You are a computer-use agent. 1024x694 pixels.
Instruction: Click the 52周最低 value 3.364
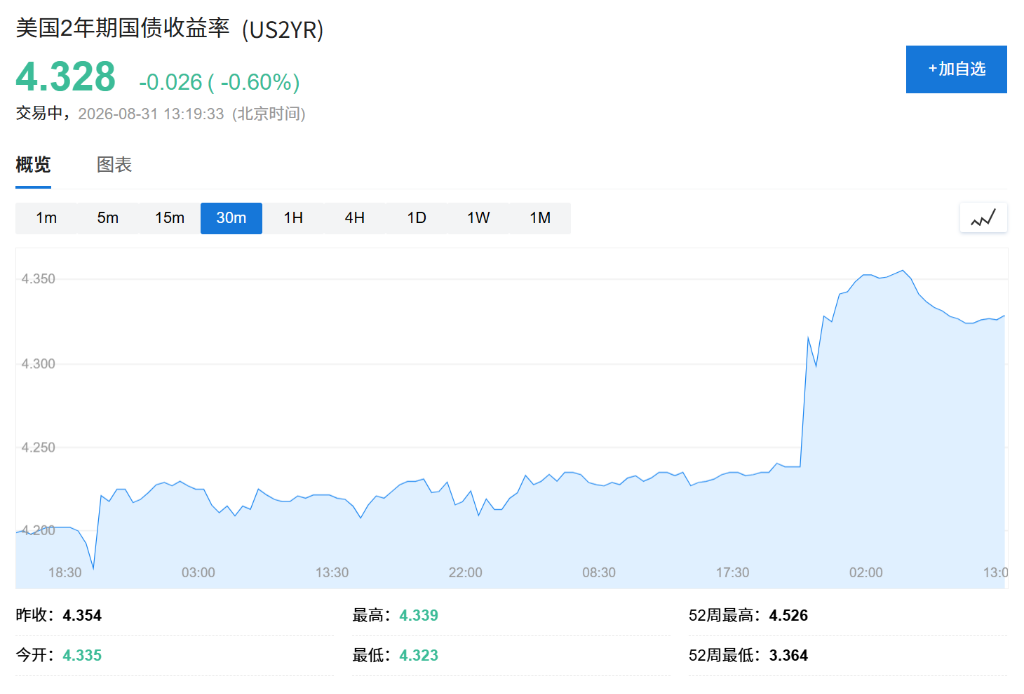coord(788,655)
